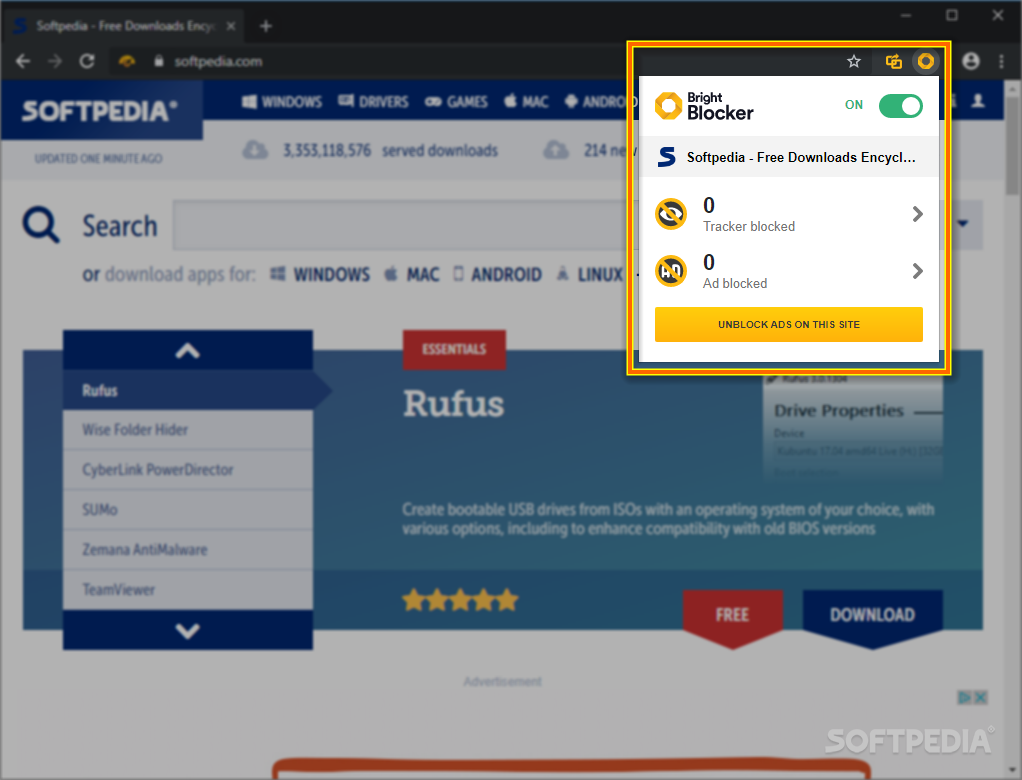Viewport: 1022px width, 780px height.
Task: Click the 'Tracker blocked' label
Action: click(x=749, y=226)
